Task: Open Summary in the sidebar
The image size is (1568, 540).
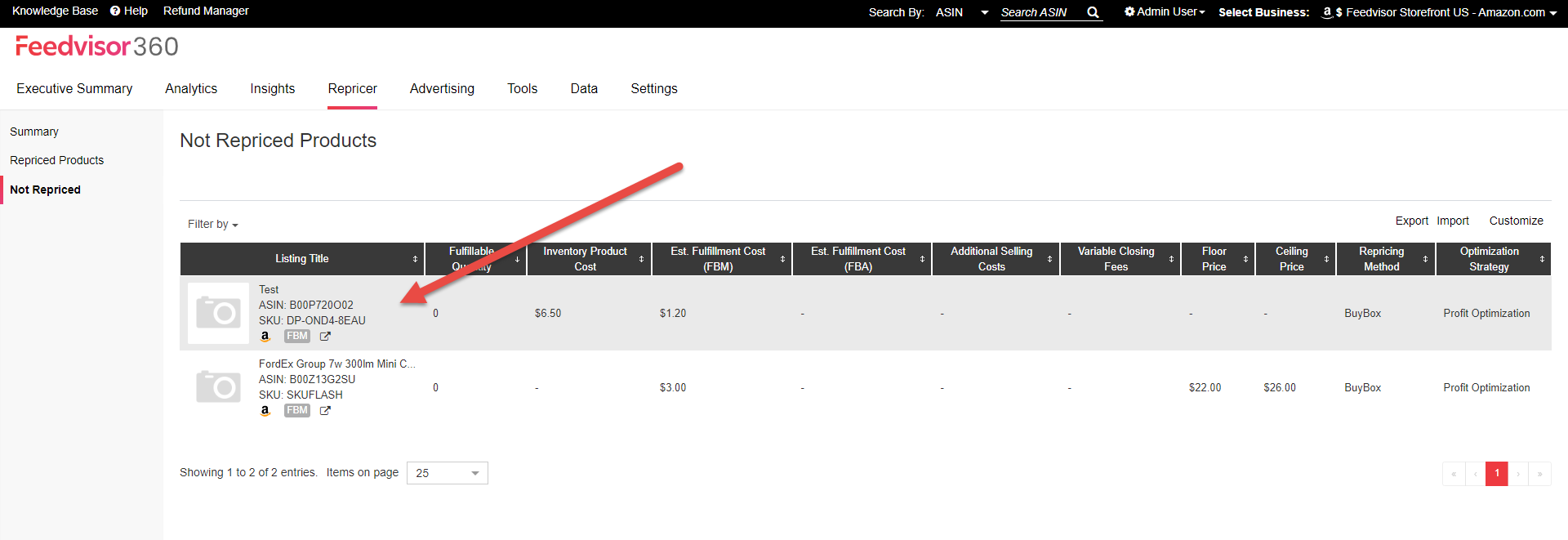Action: 34,132
